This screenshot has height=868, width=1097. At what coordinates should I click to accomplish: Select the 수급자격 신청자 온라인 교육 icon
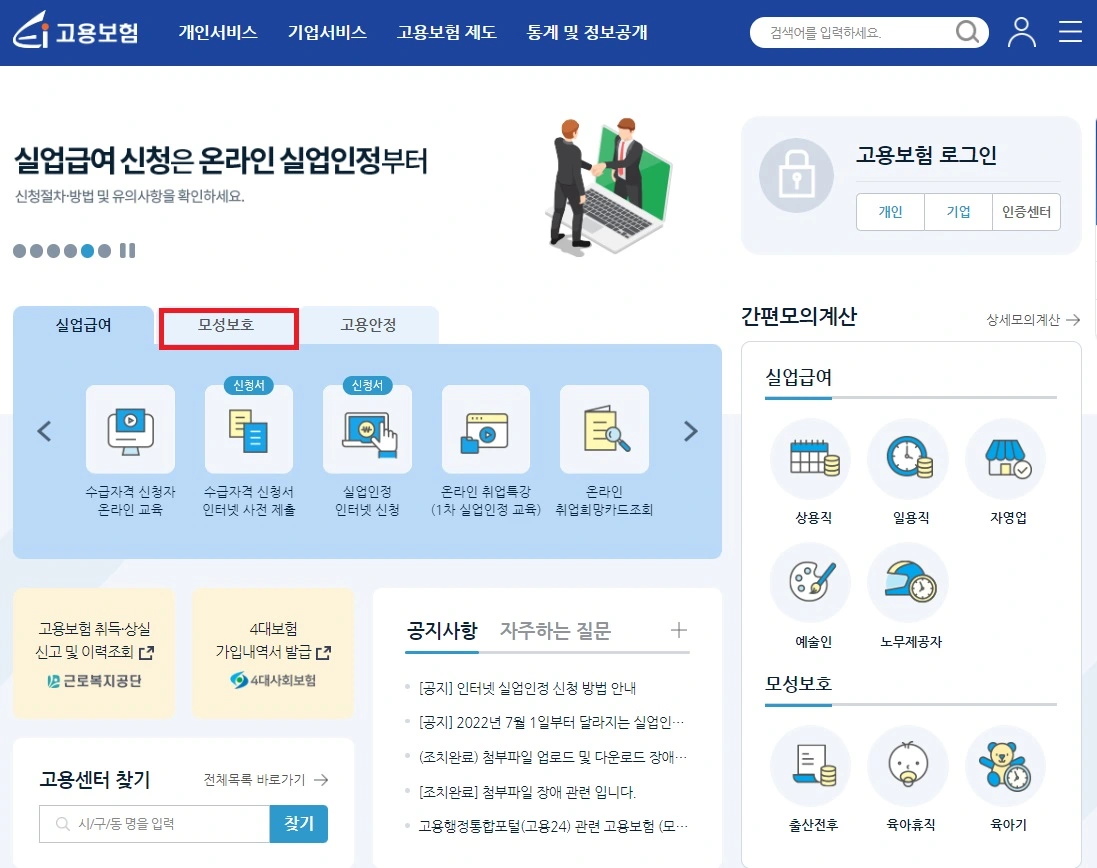coord(131,430)
